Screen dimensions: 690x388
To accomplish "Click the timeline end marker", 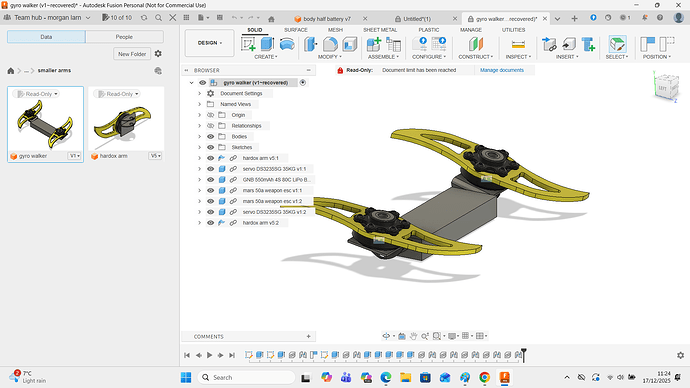I will (524, 355).
